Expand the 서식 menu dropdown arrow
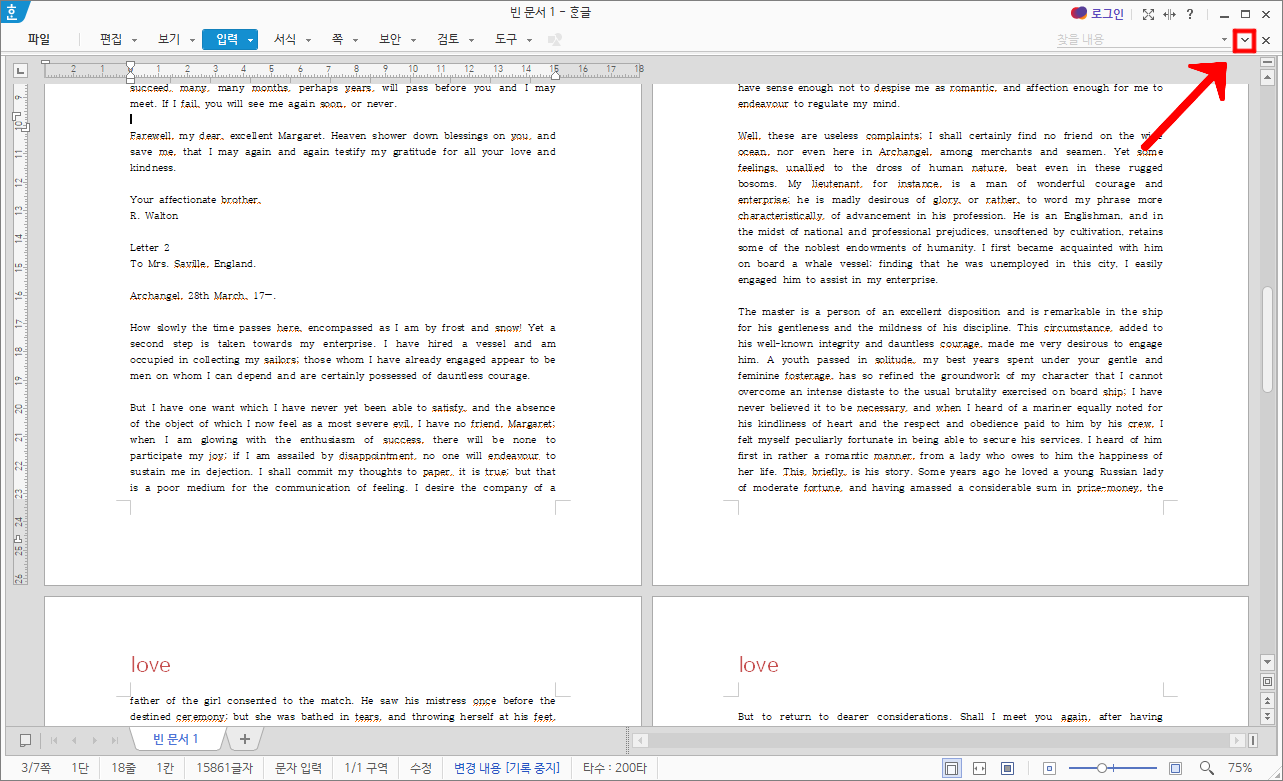 click(309, 40)
